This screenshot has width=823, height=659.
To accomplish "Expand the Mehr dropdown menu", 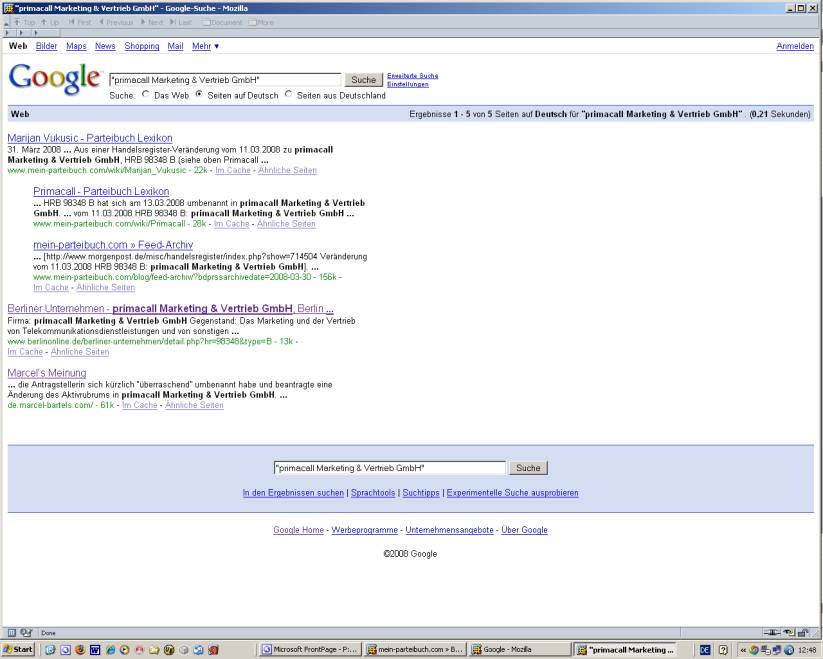I will [x=205, y=46].
